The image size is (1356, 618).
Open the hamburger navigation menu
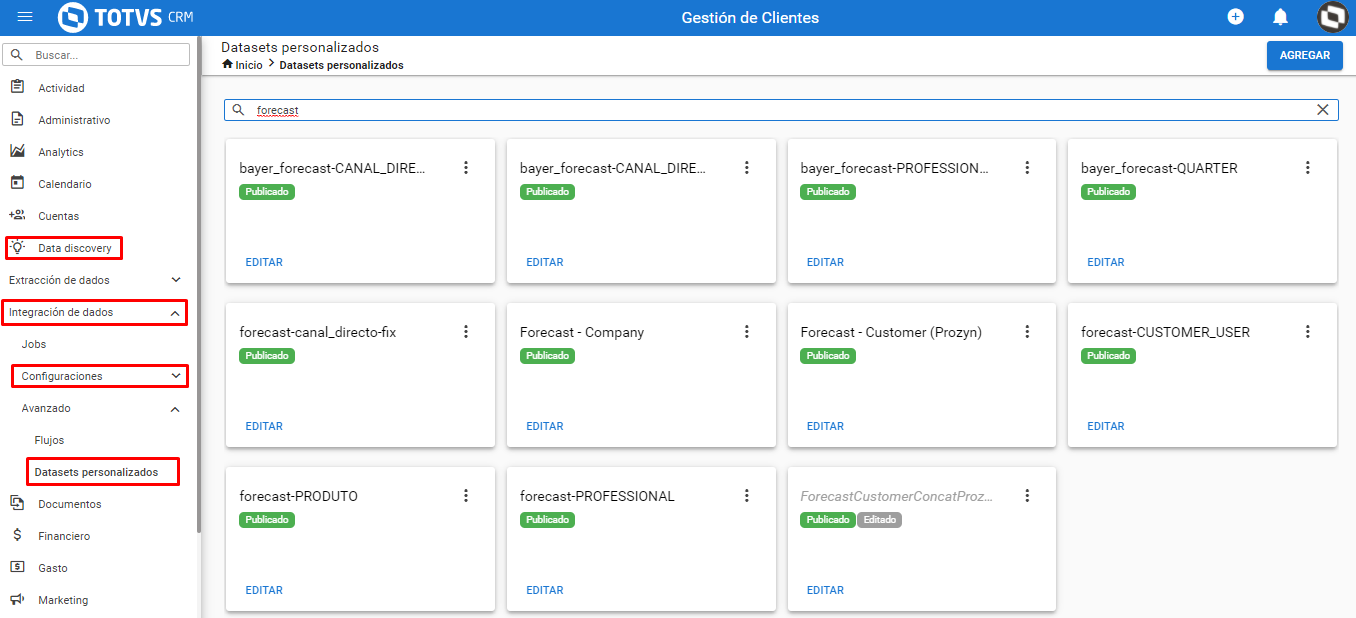(x=25, y=17)
